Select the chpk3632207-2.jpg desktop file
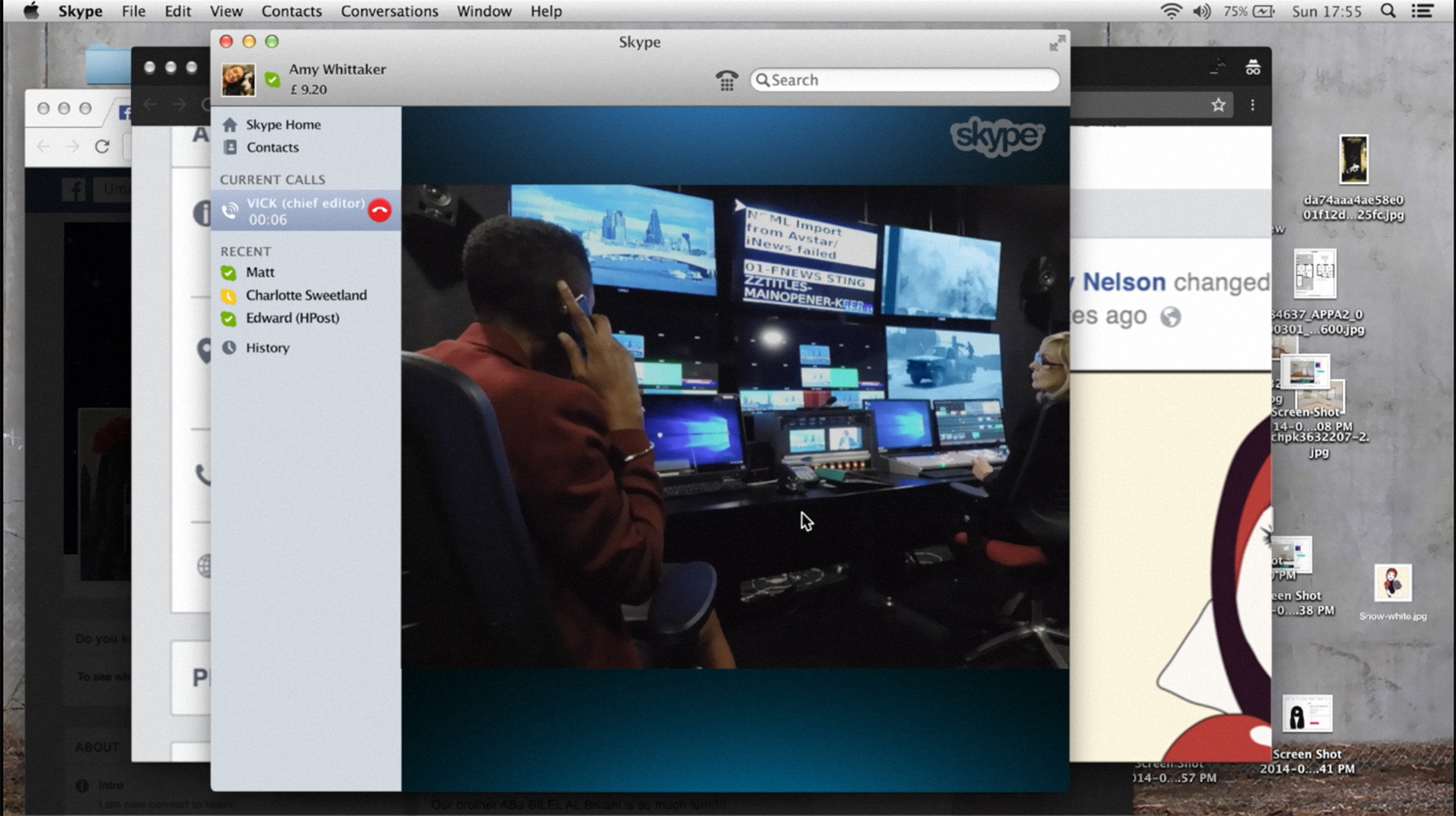 tap(1319, 418)
